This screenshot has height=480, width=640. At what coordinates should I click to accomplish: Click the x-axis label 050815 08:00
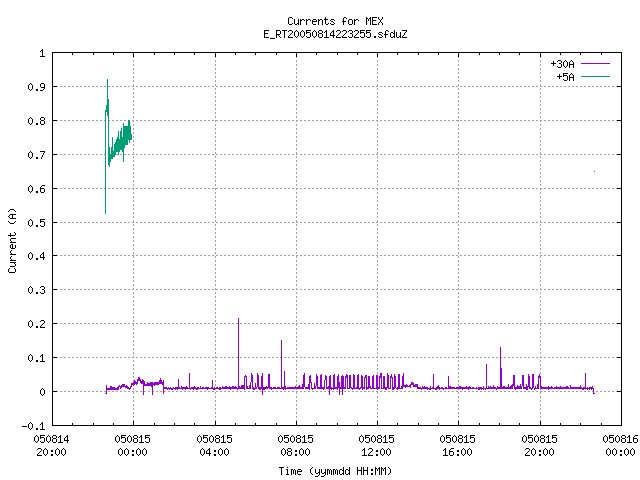coord(296,446)
